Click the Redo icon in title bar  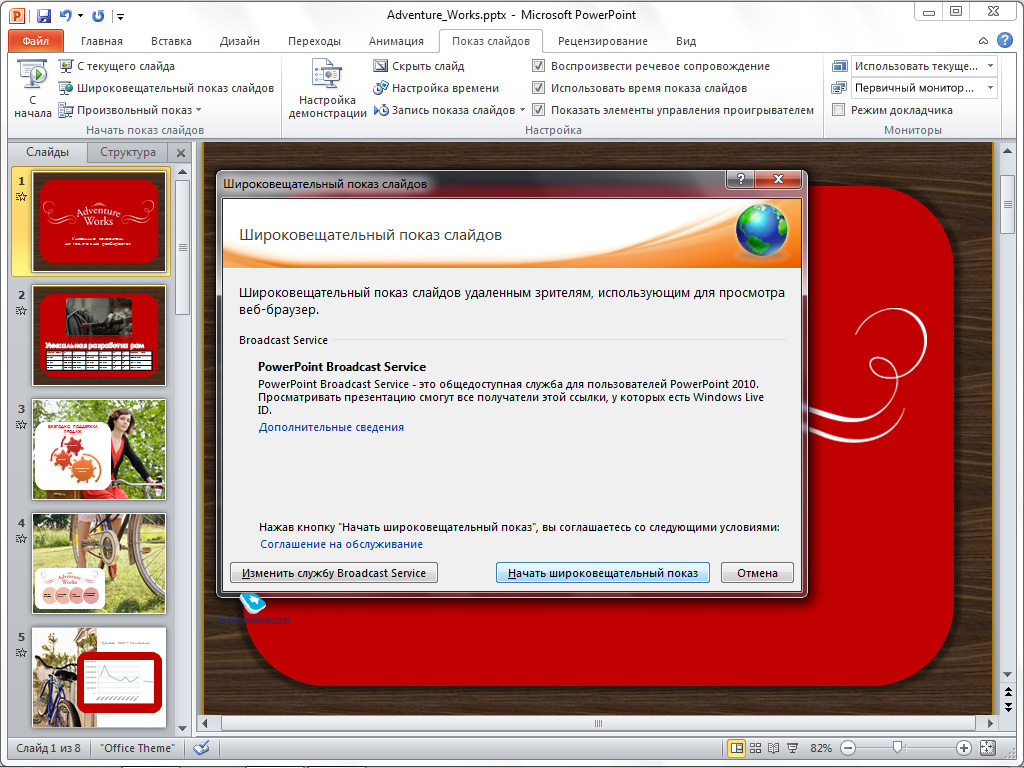pyautogui.click(x=98, y=15)
